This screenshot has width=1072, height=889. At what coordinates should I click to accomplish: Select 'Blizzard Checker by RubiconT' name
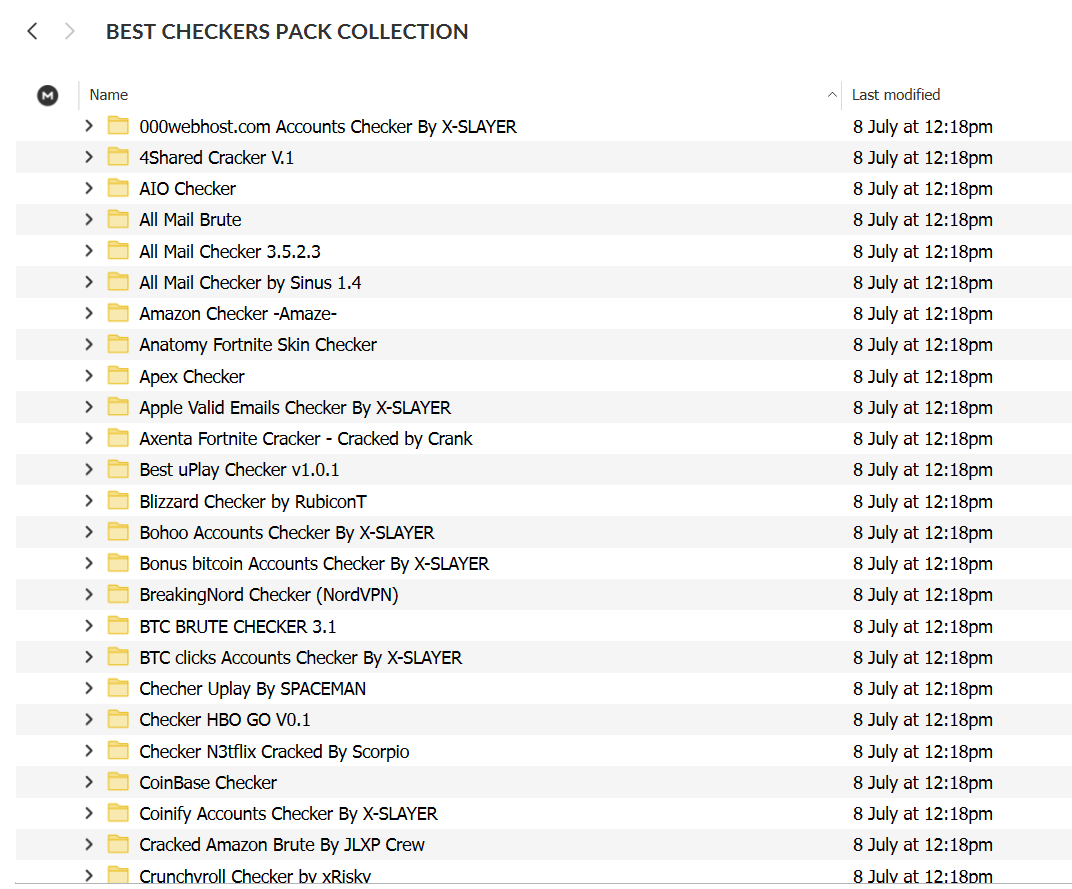coord(253,501)
